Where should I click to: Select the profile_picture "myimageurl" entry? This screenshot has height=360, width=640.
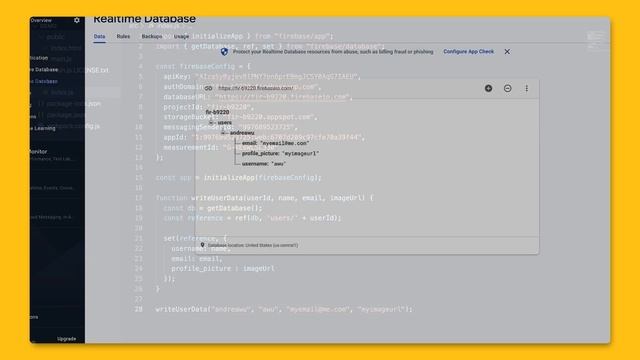click(280, 153)
